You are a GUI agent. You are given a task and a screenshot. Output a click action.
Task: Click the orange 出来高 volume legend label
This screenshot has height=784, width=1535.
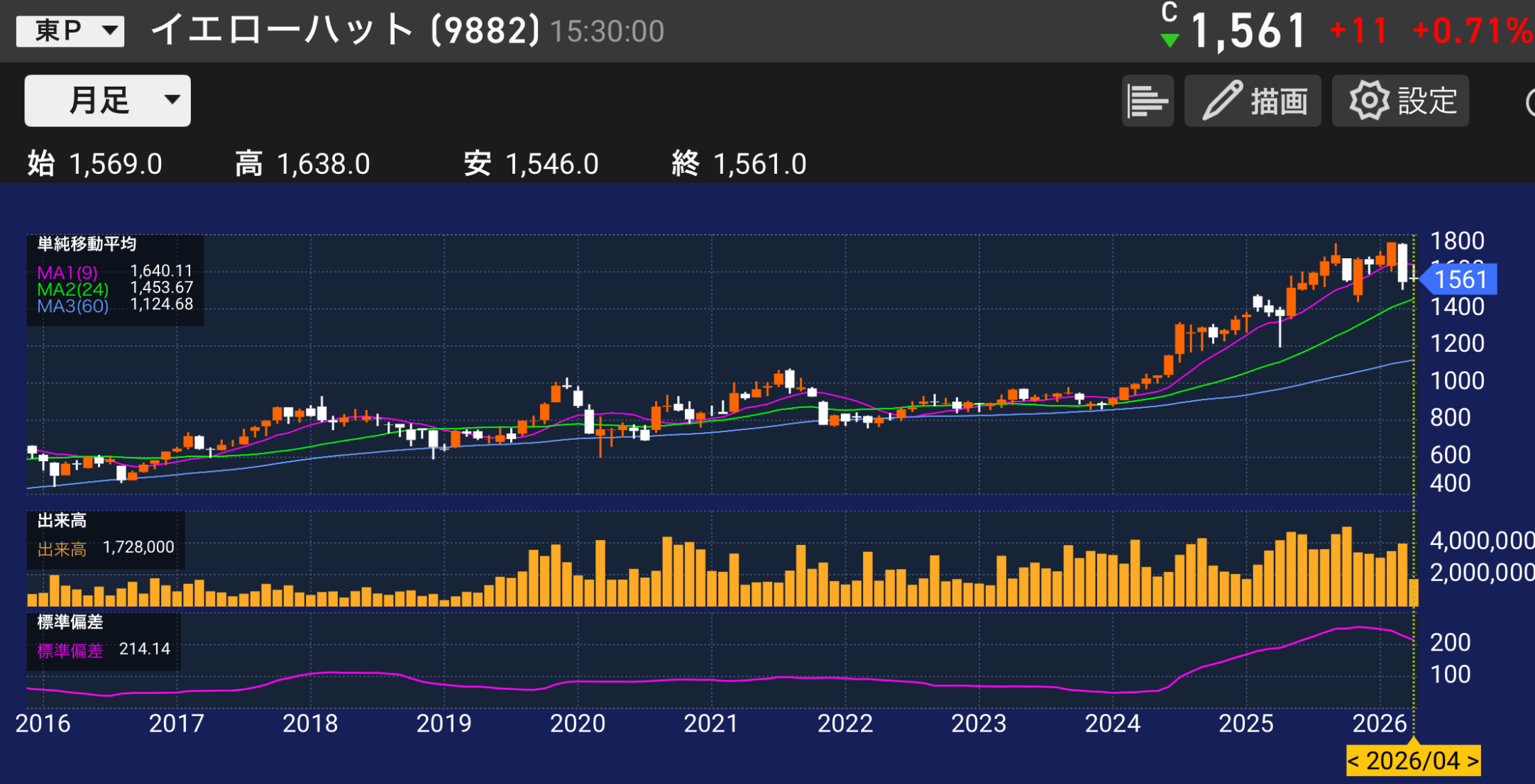pos(62,548)
